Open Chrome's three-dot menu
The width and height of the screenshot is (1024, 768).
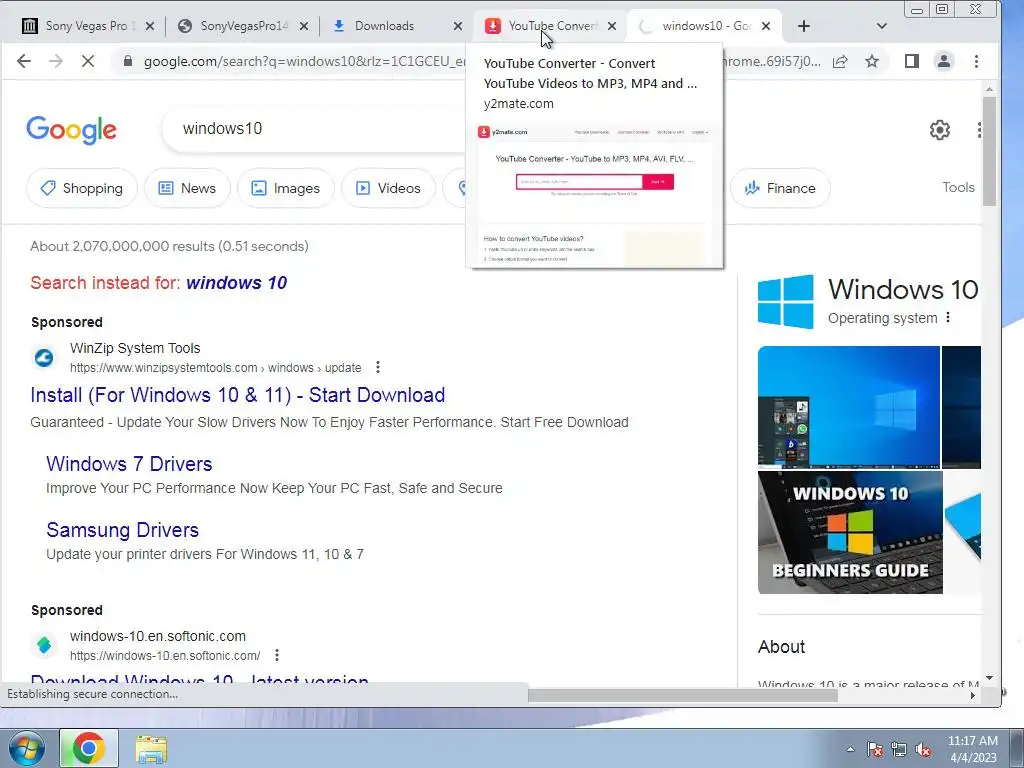click(976, 61)
